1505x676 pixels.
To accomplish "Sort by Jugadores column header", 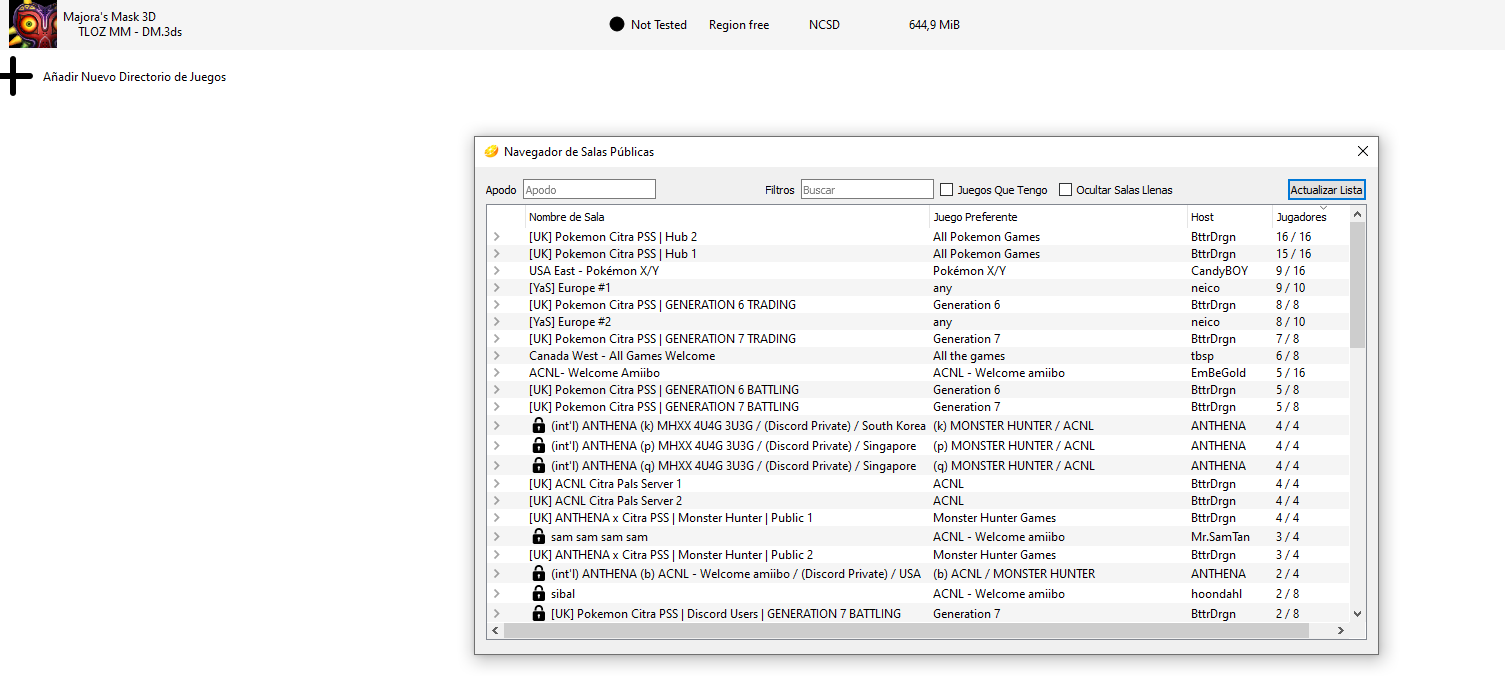I will click(x=1311, y=217).
